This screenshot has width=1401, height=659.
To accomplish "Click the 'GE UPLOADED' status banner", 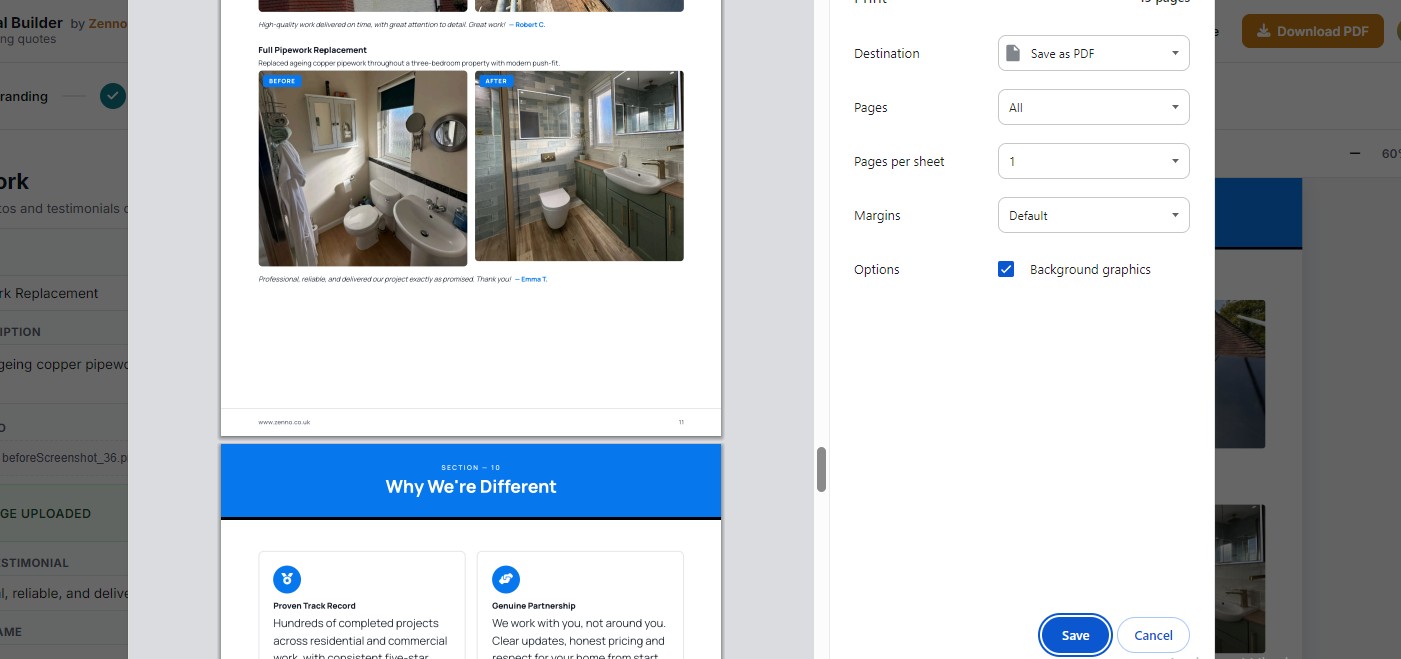I will pos(64,513).
